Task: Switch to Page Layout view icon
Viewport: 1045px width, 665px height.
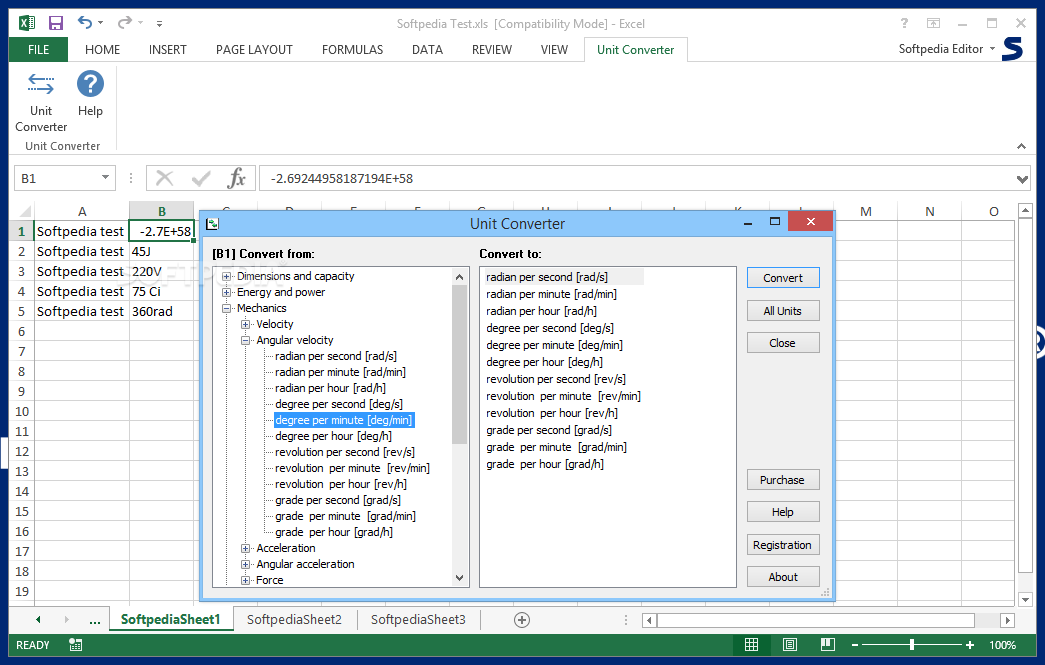Action: [x=790, y=644]
